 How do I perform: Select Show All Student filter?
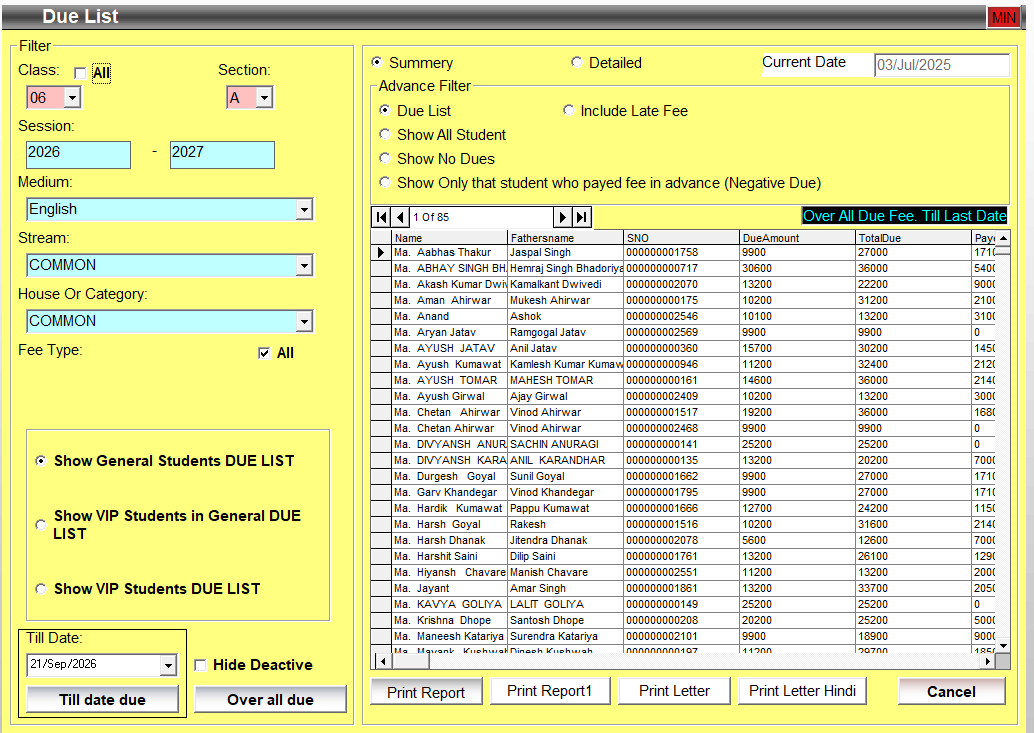pyautogui.click(x=384, y=134)
